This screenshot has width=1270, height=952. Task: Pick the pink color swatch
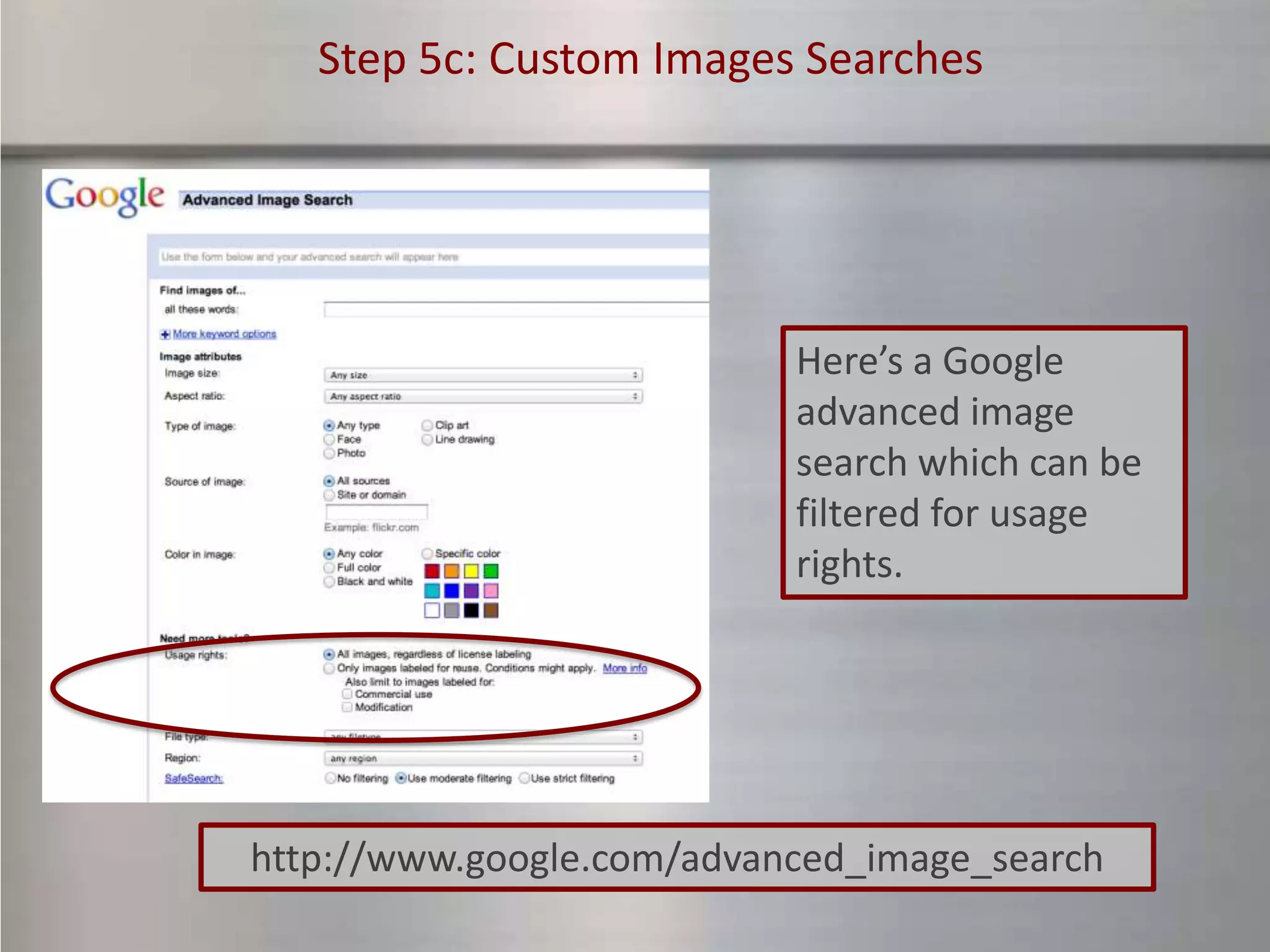pos(491,591)
